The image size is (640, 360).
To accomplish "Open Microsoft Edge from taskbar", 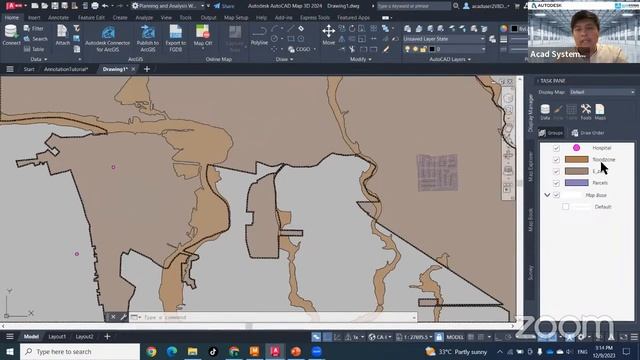I will tap(172, 351).
